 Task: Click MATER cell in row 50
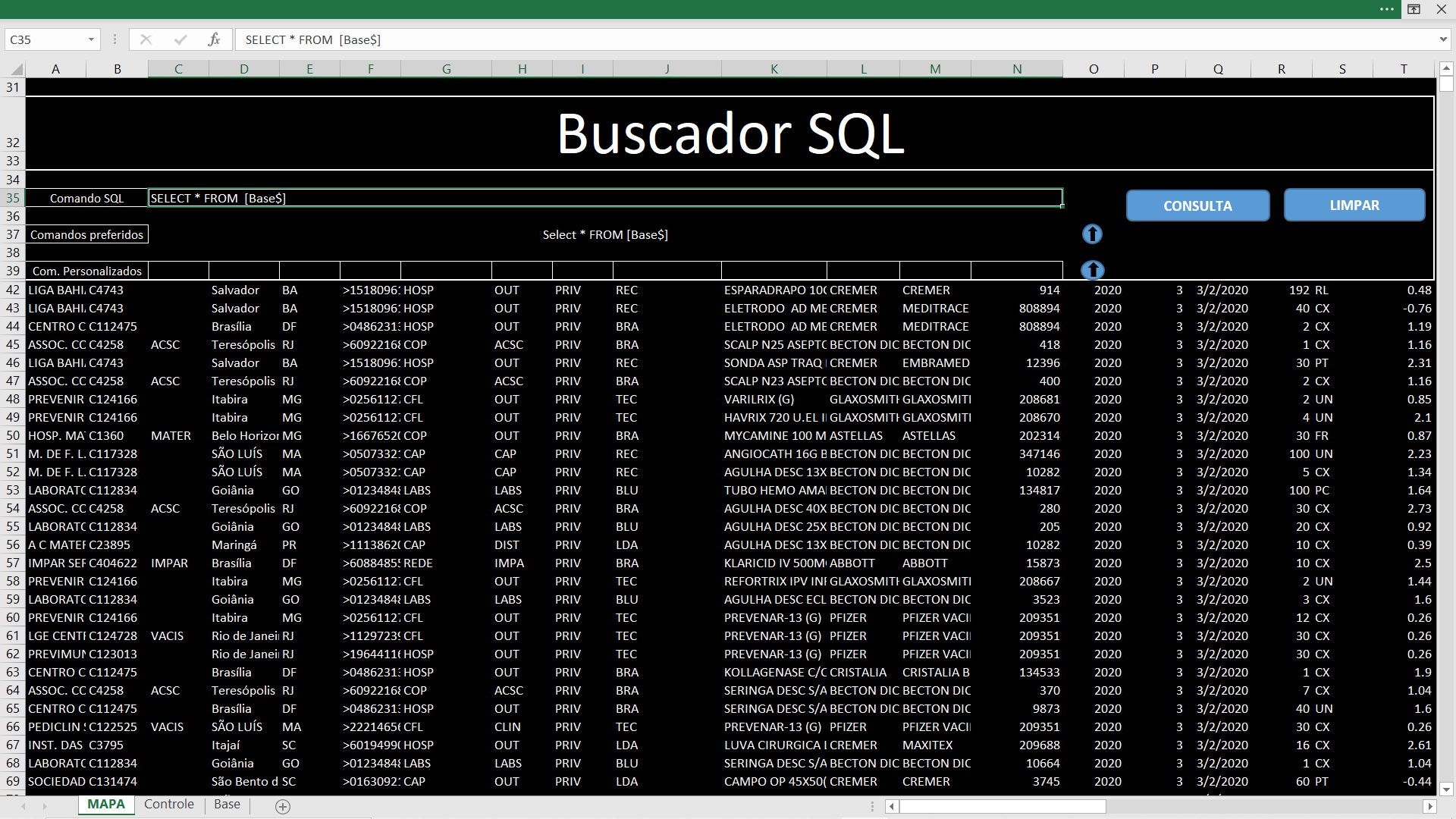178,435
